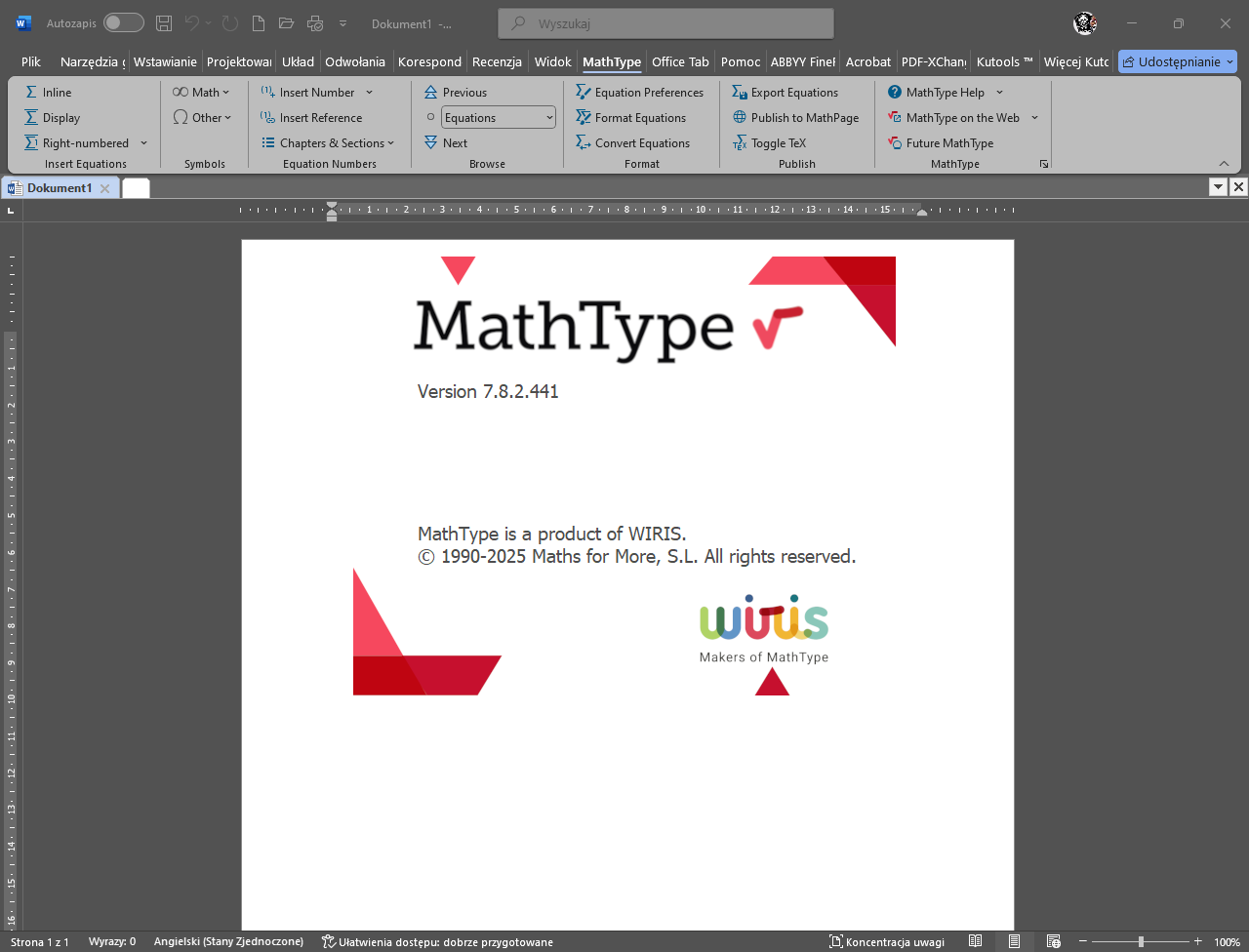Image resolution: width=1249 pixels, height=952 pixels.
Task: Open the user account avatar
Action: coord(1085,23)
